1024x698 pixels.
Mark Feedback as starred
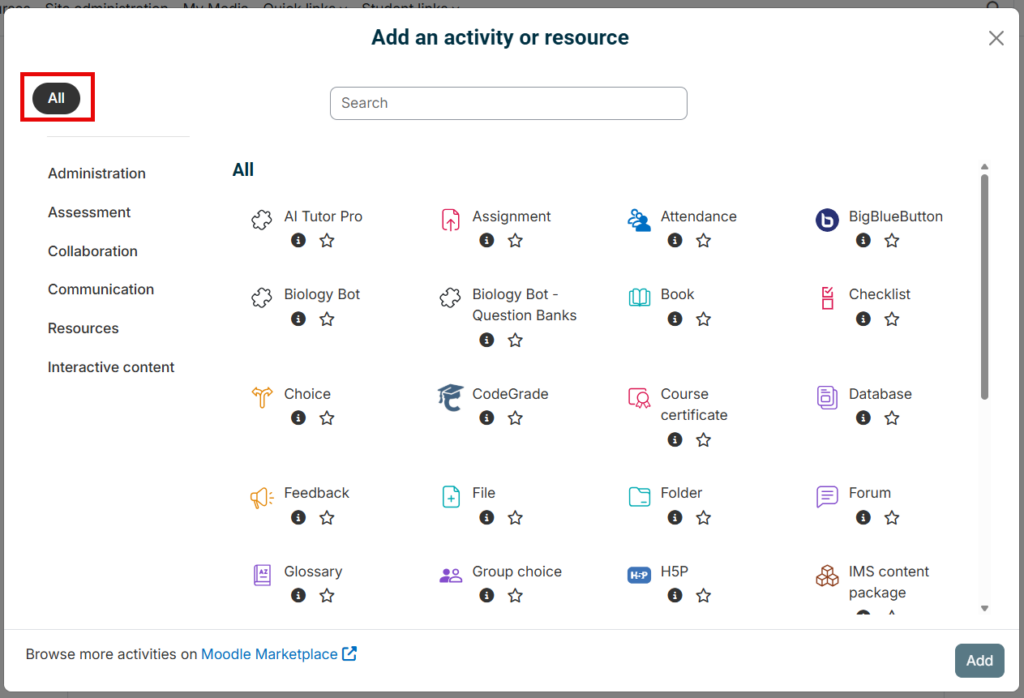pos(327,517)
